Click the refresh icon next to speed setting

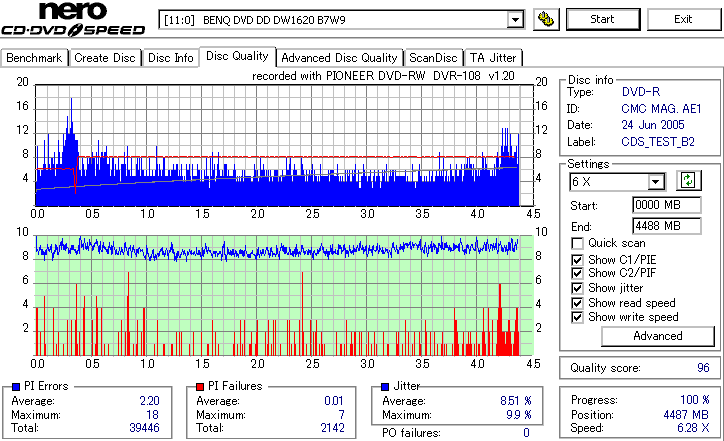tap(688, 181)
